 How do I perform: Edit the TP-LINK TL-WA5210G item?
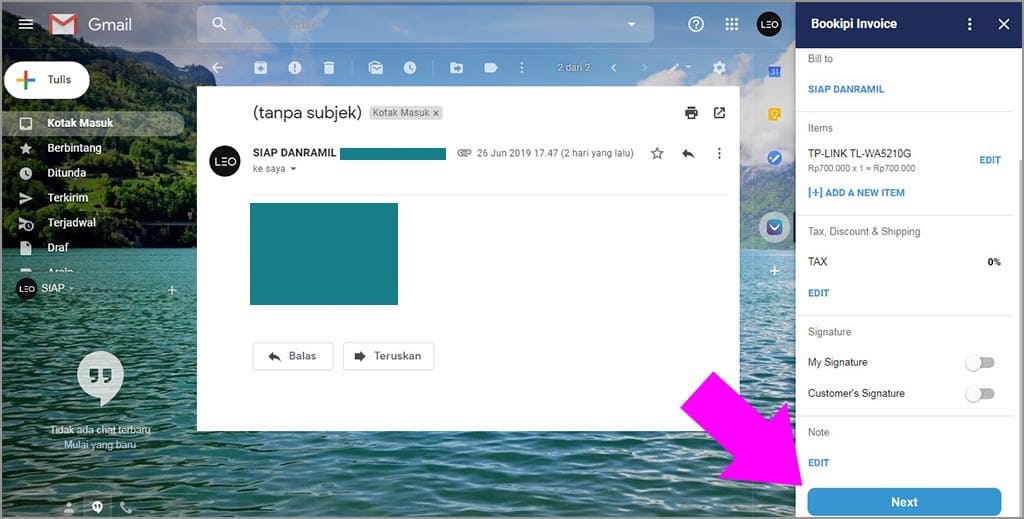click(989, 160)
